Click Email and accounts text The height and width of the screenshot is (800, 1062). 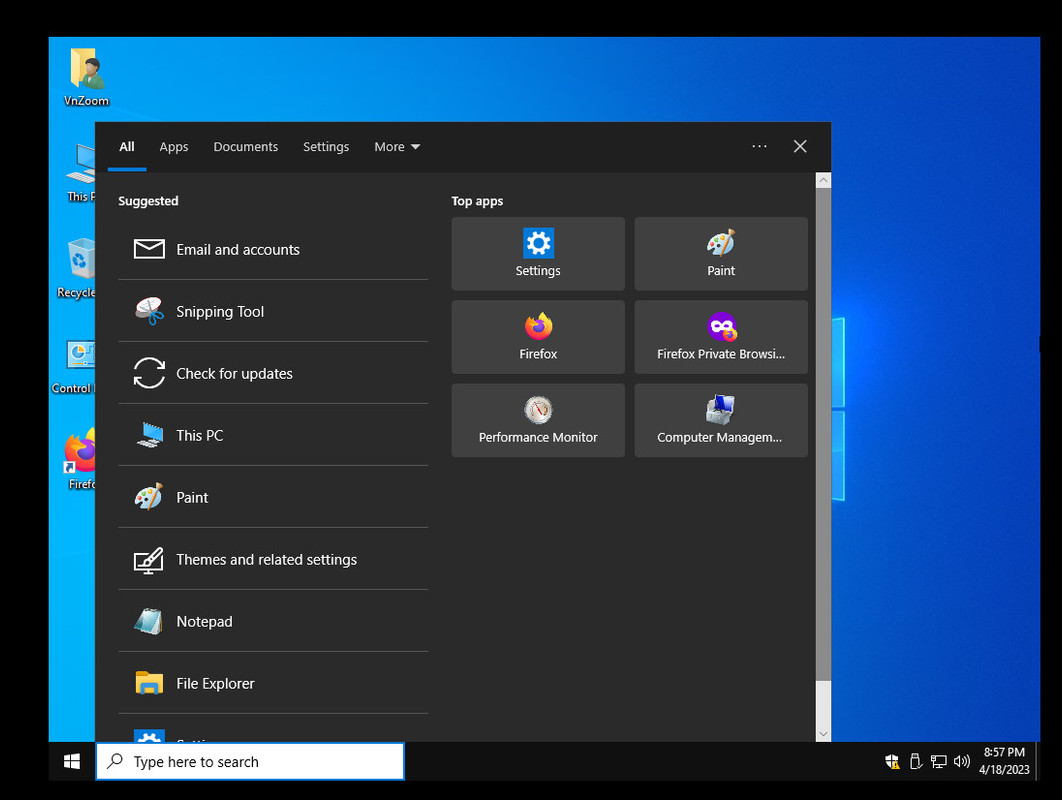coord(238,249)
